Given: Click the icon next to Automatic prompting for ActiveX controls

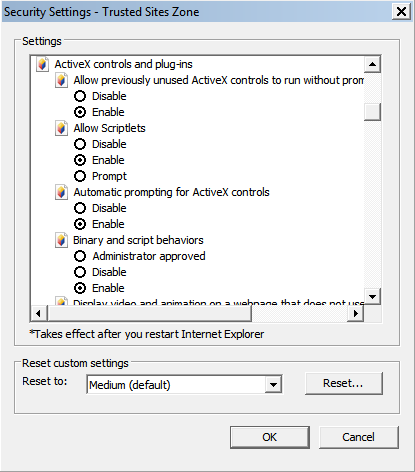Looking at the screenshot, I should (61, 192).
